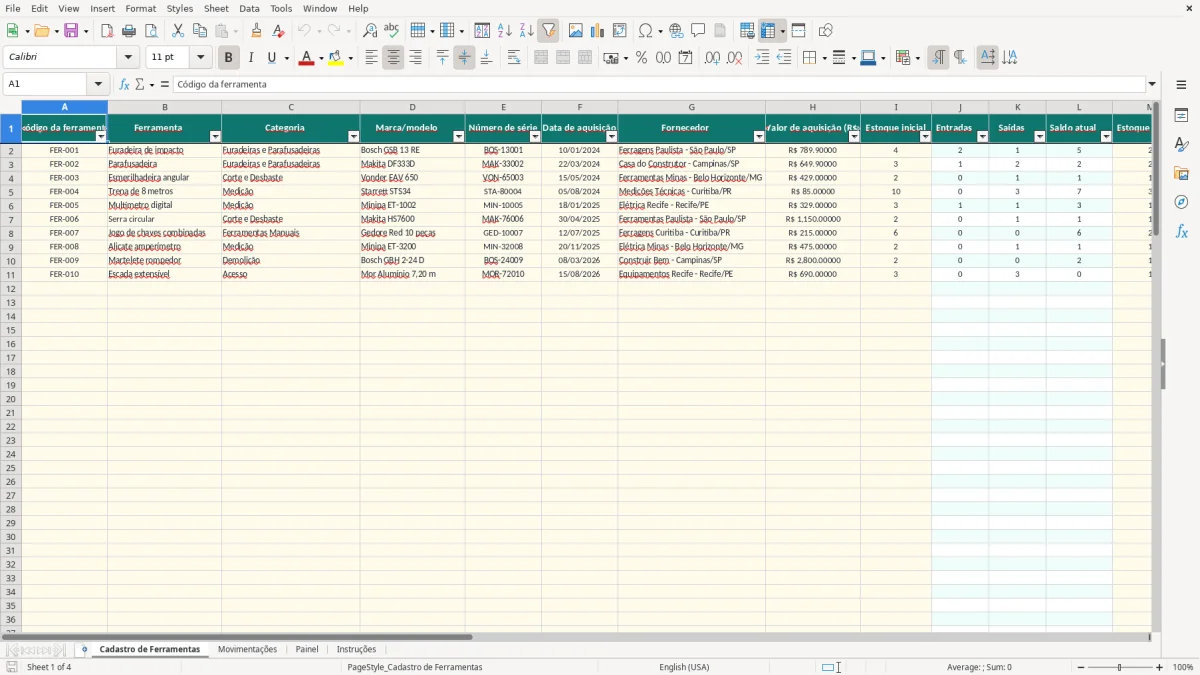Open Find & Replace magnifier icon
Screen dimensions: 1200x675
click(370, 31)
